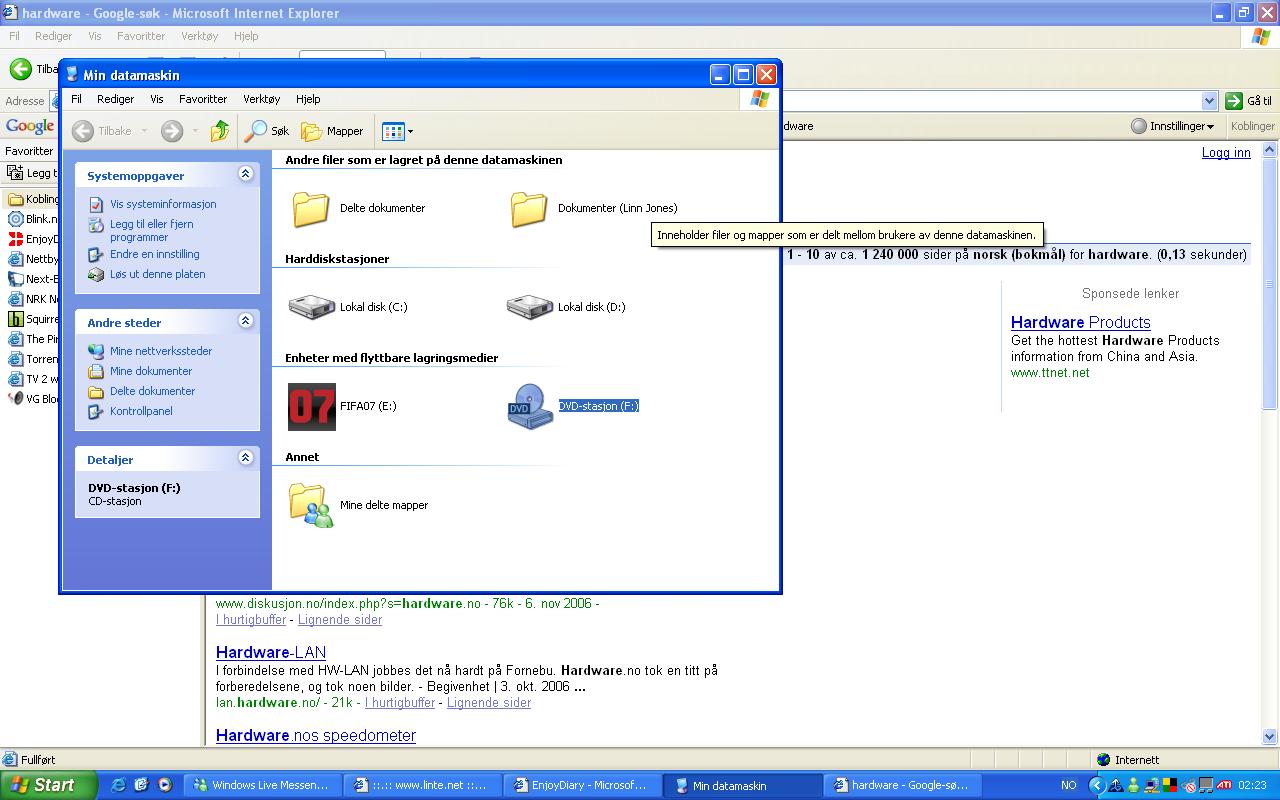Open Kontrollpanel link
This screenshot has height=800, width=1280.
(141, 411)
